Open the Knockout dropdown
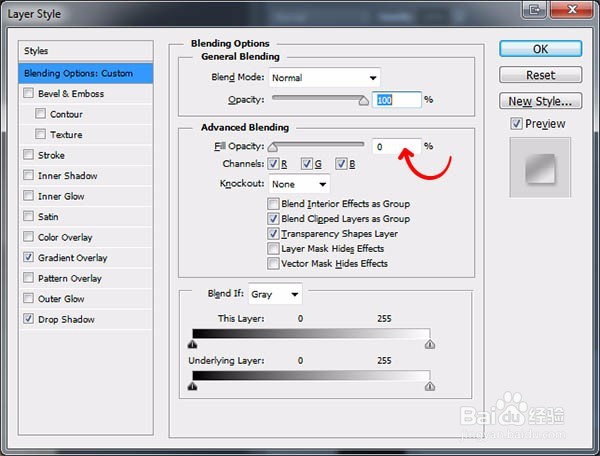Screen dimensions: 600x456 [299, 184]
